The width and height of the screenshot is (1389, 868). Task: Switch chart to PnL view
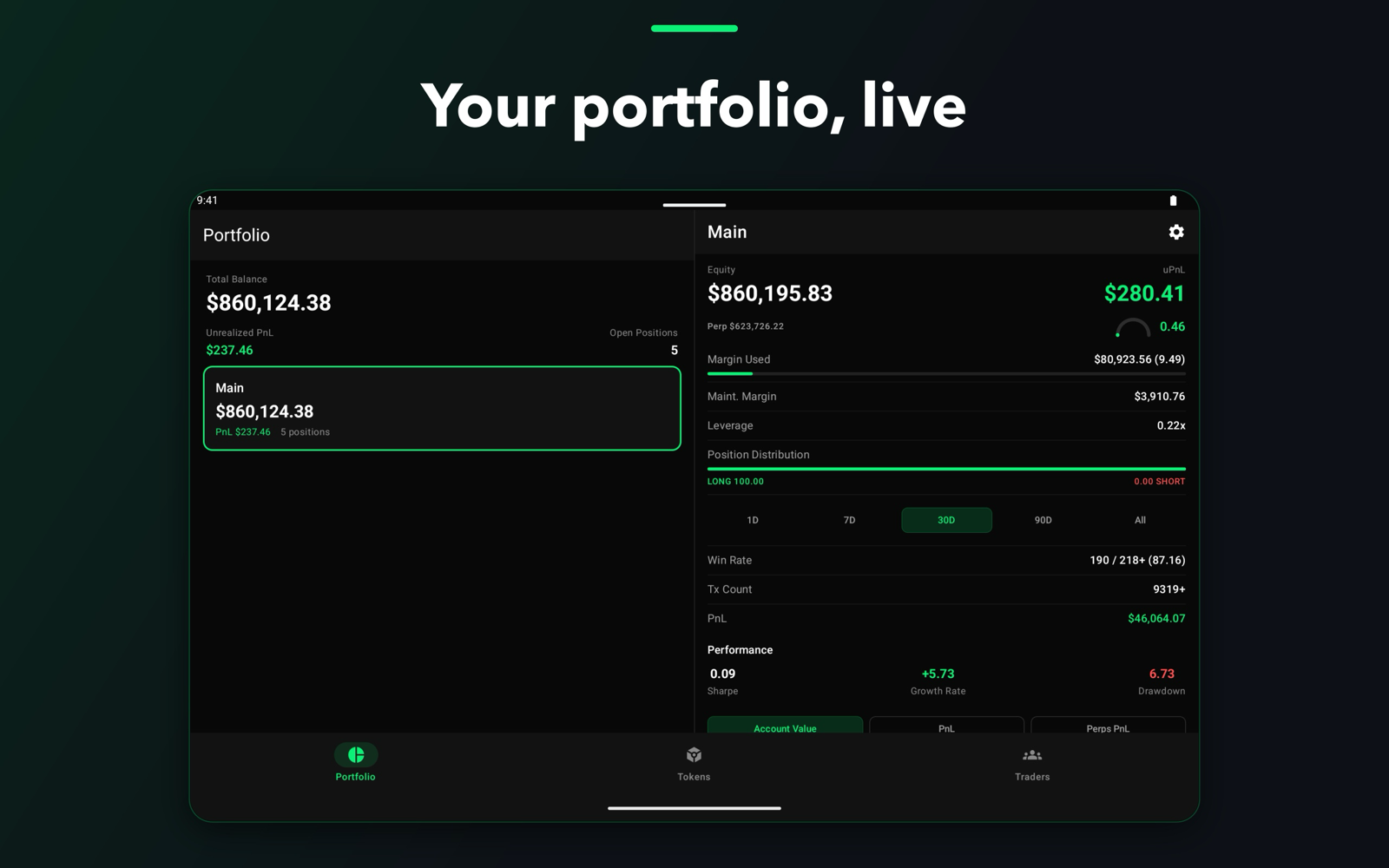[946, 726]
